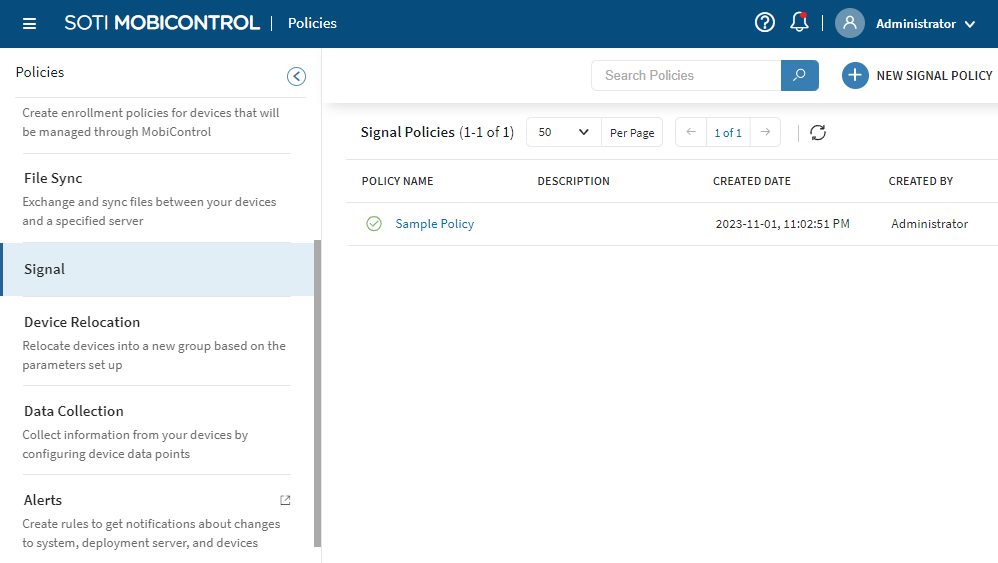Viewport: 998px width, 563px height.
Task: Click the Policies title in top bar
Action: (312, 23)
